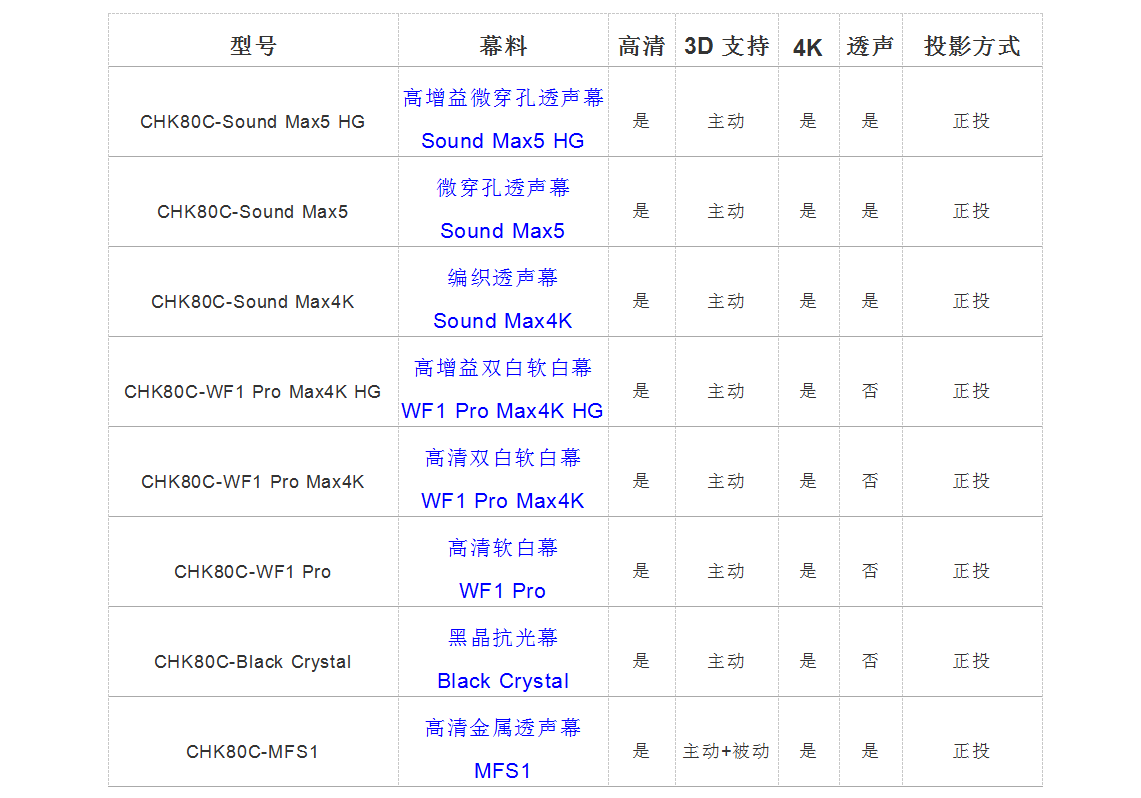The height and width of the screenshot is (798, 1141).
Task: Click the 投影方式 column header
Action: pyautogui.click(x=971, y=46)
